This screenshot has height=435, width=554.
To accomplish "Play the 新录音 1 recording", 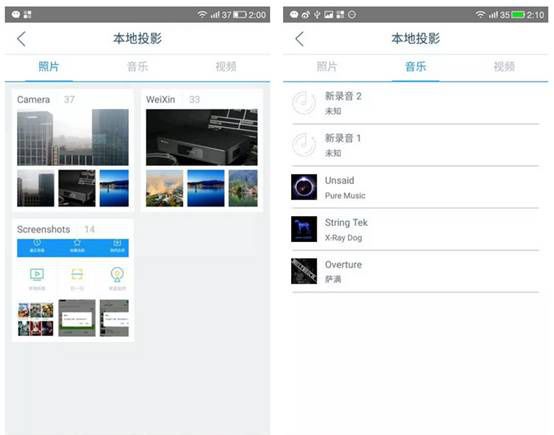I will tap(415, 145).
